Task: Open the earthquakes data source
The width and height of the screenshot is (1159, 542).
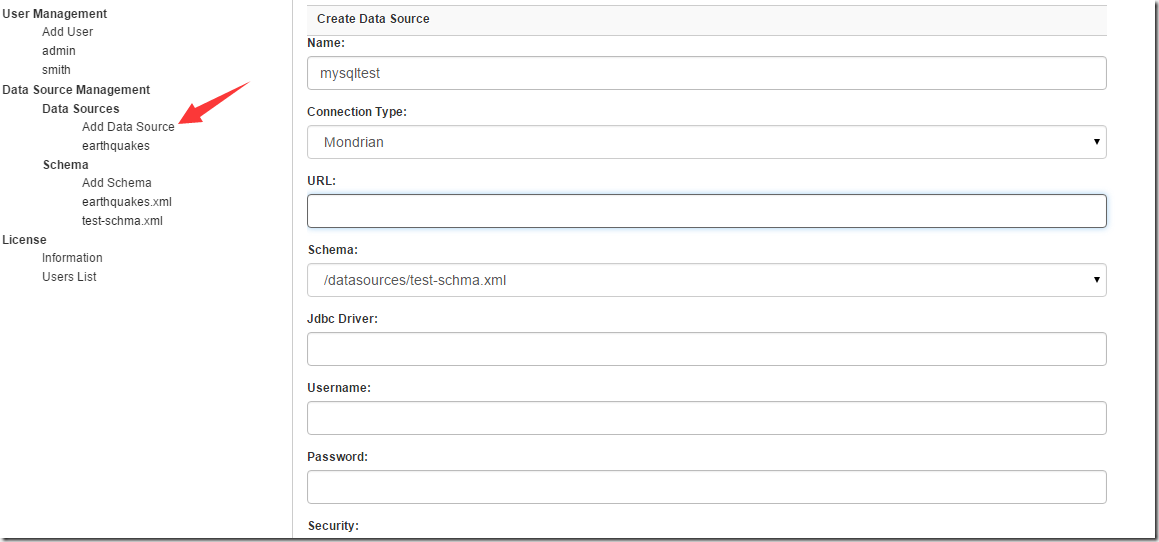Action: [115, 146]
